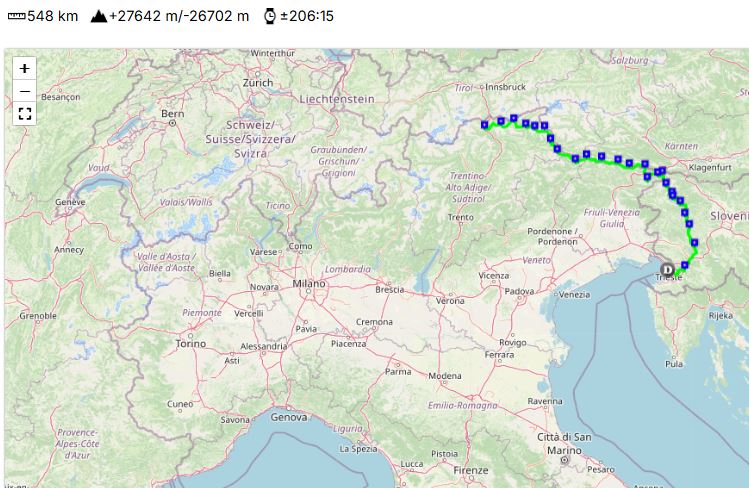Zoom out of the map
This screenshot has height=488, width=749.
pos(25,91)
